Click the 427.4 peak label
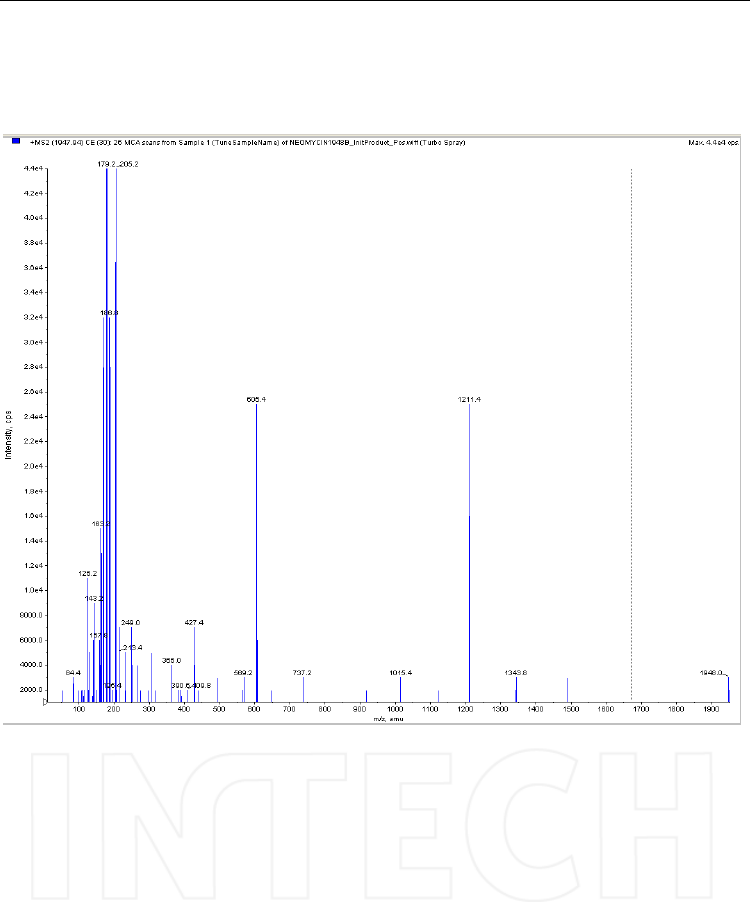The image size is (750, 902). click(194, 622)
